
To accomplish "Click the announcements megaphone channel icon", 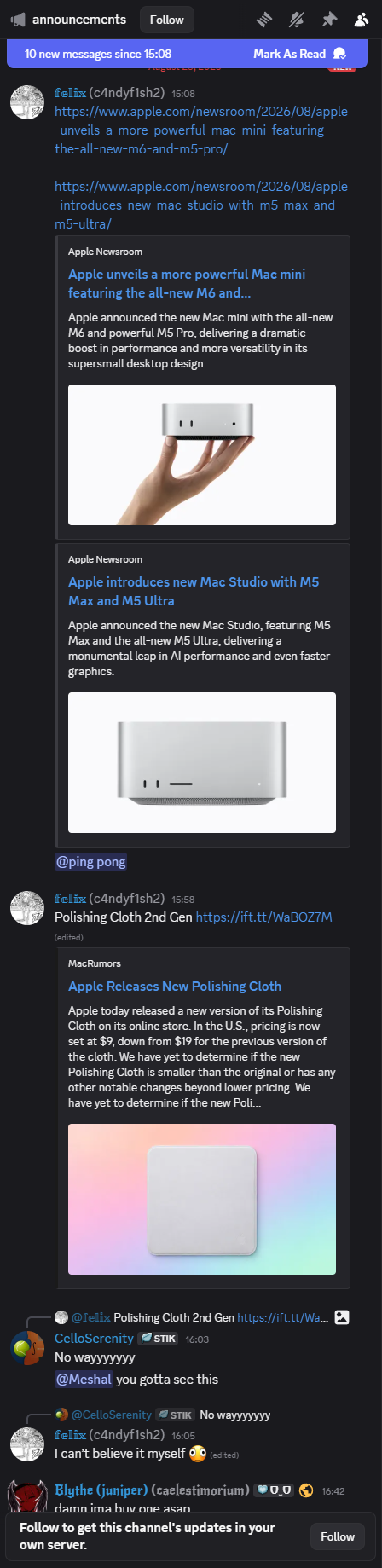I will (18, 20).
